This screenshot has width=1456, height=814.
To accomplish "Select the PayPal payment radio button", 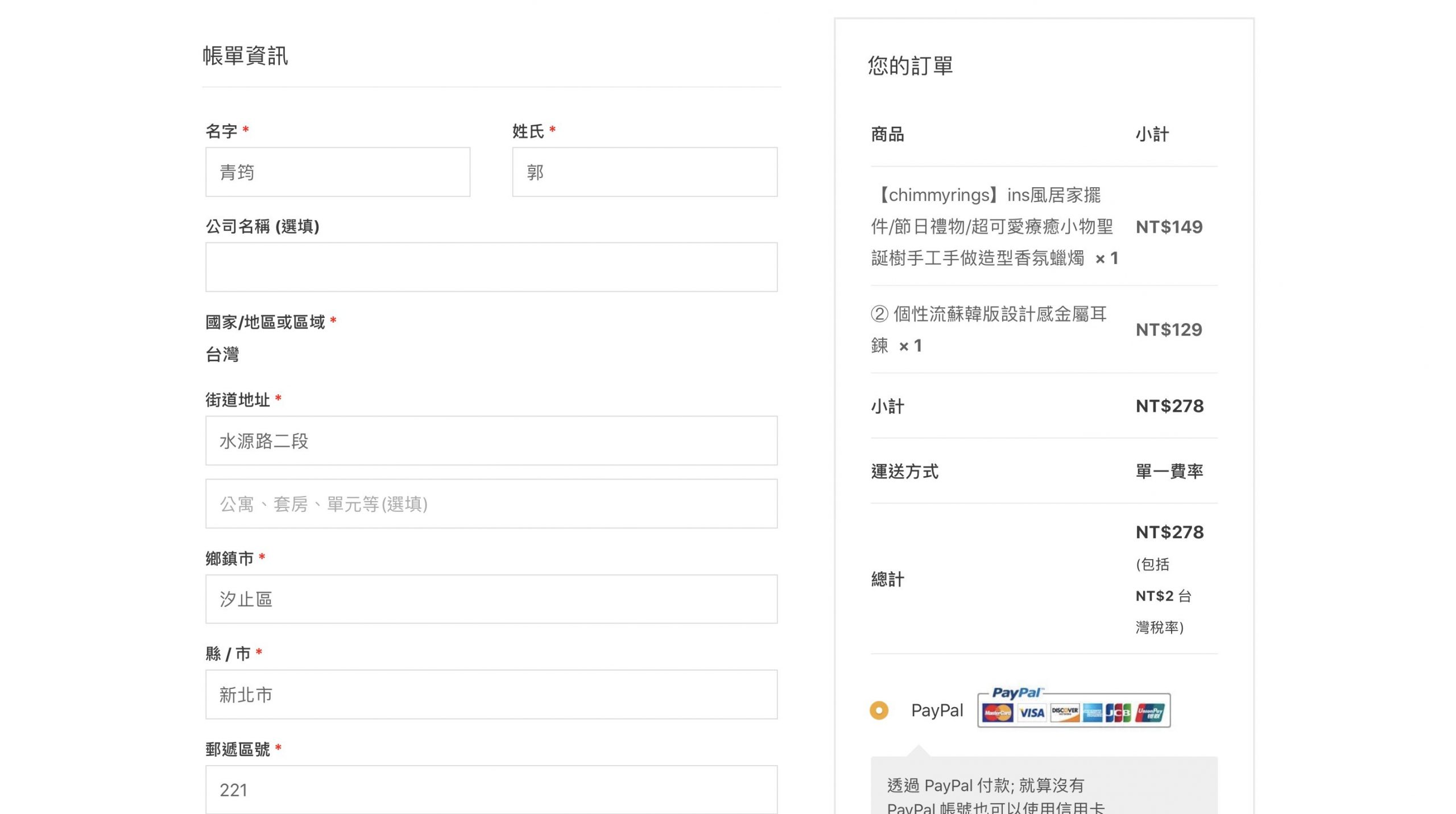I will (879, 710).
